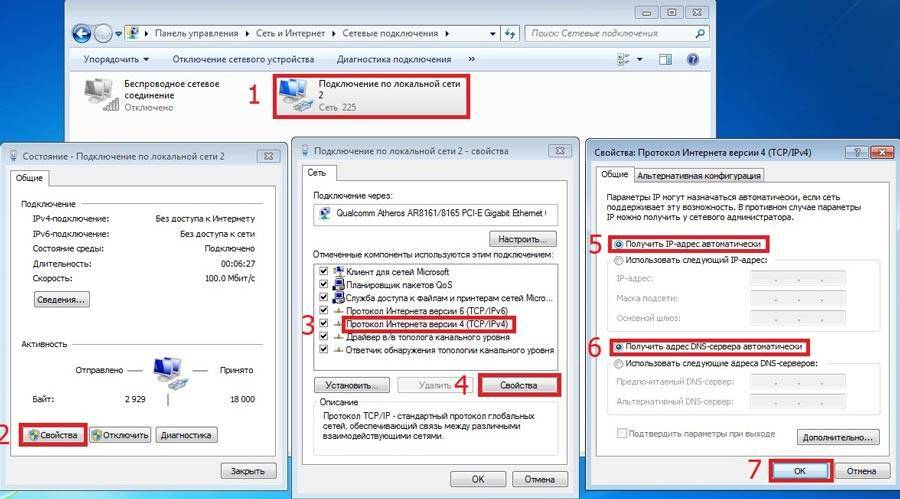The width and height of the screenshot is (900, 499).
Task: Click the Настроить... button
Action: (x=522, y=238)
